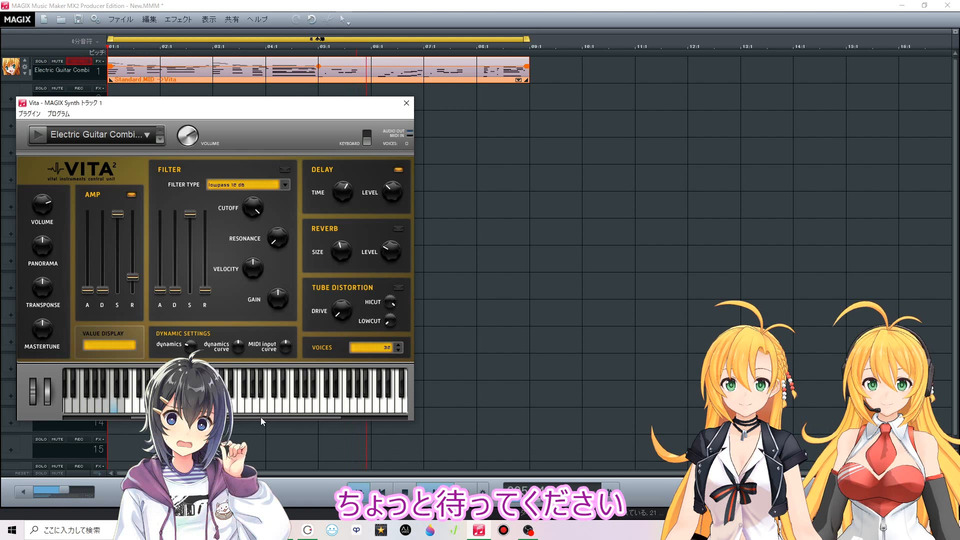Open the 表示 menu

(x=209, y=20)
